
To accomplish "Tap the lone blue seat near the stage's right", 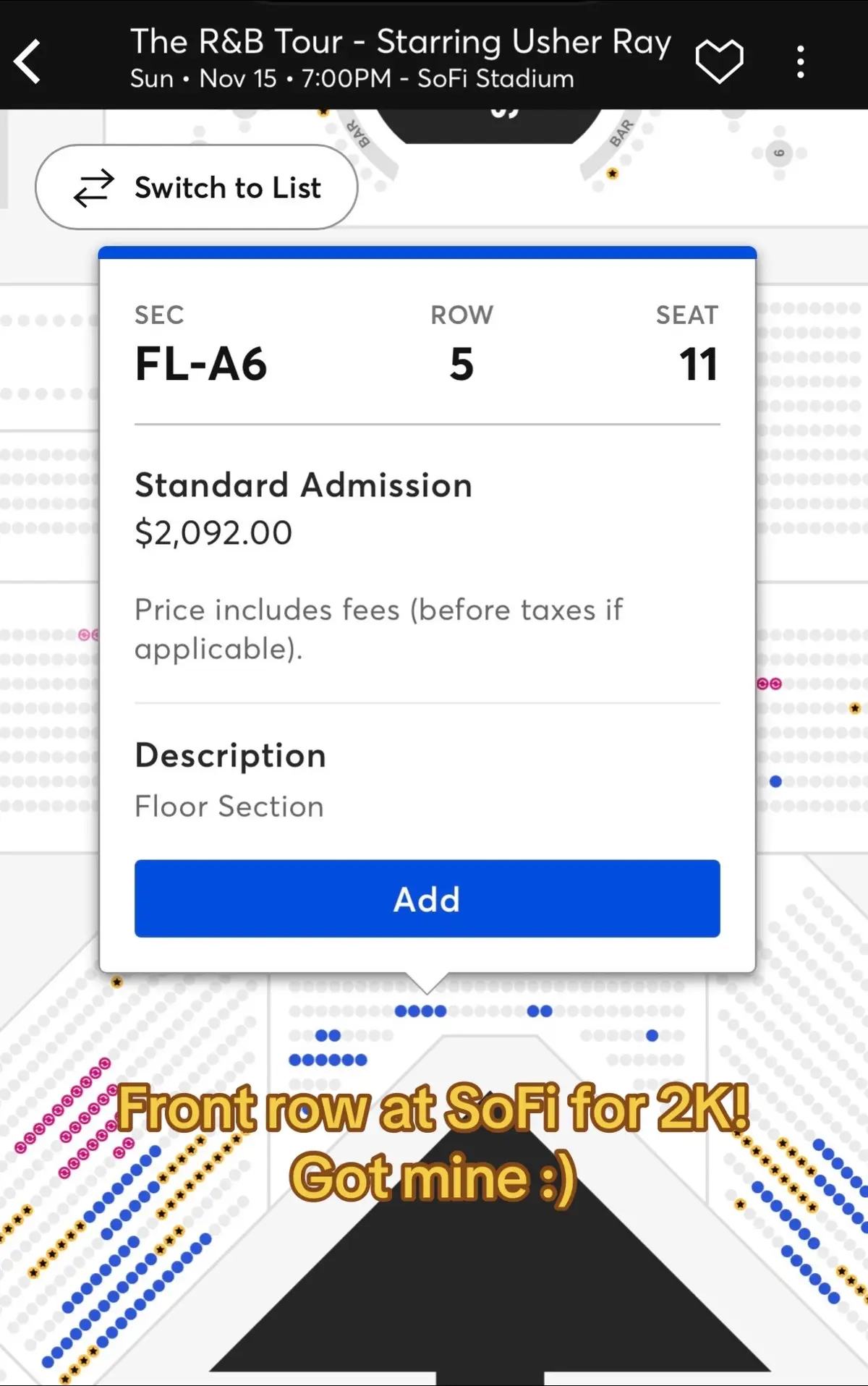I will click(652, 1035).
